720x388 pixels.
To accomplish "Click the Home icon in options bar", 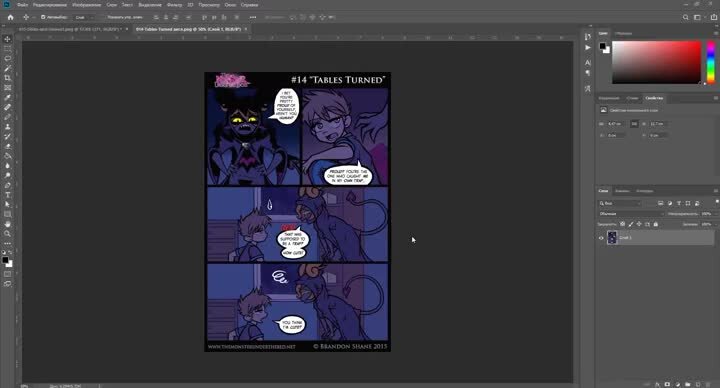I will coord(11,17).
